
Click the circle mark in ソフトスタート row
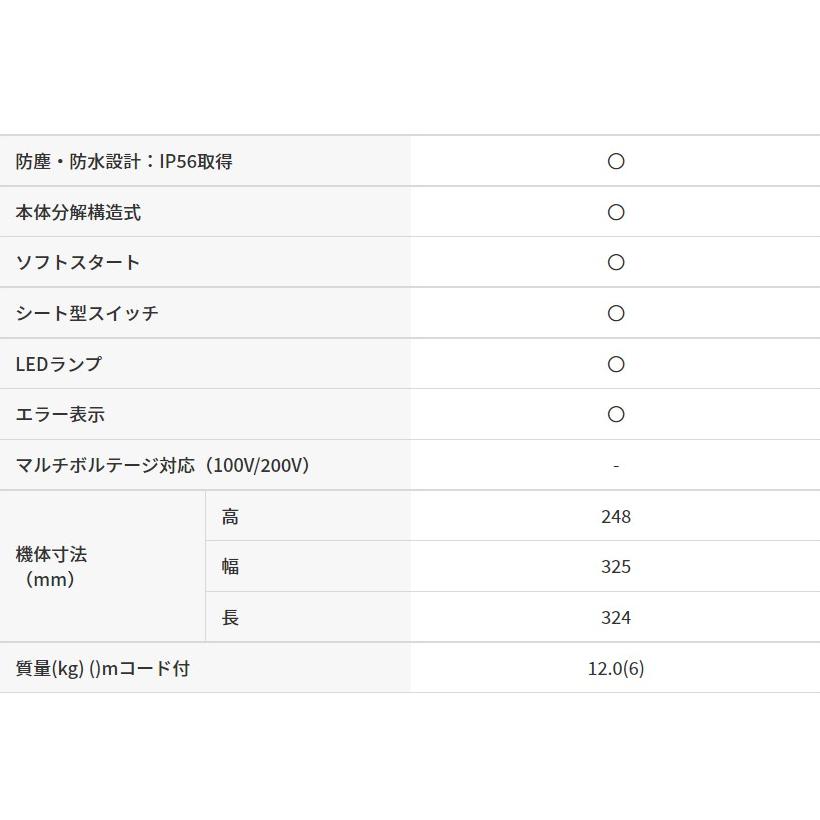pyautogui.click(x=616, y=262)
